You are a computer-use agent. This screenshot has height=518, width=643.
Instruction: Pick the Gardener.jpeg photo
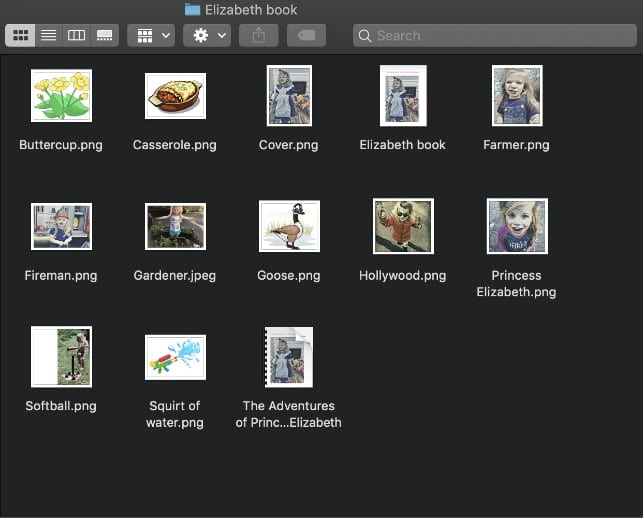click(x=175, y=226)
